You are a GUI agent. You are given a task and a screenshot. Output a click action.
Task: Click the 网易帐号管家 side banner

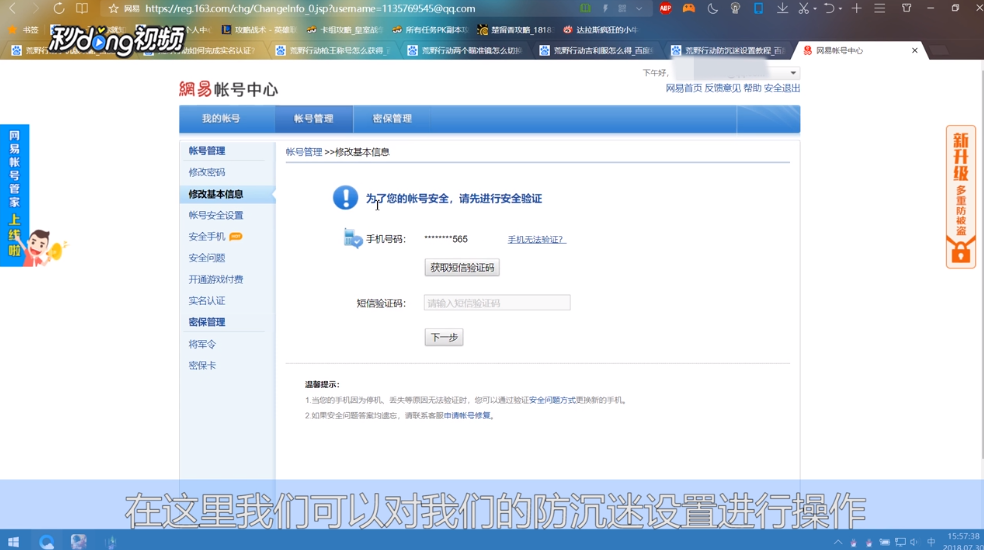[x=14, y=195]
